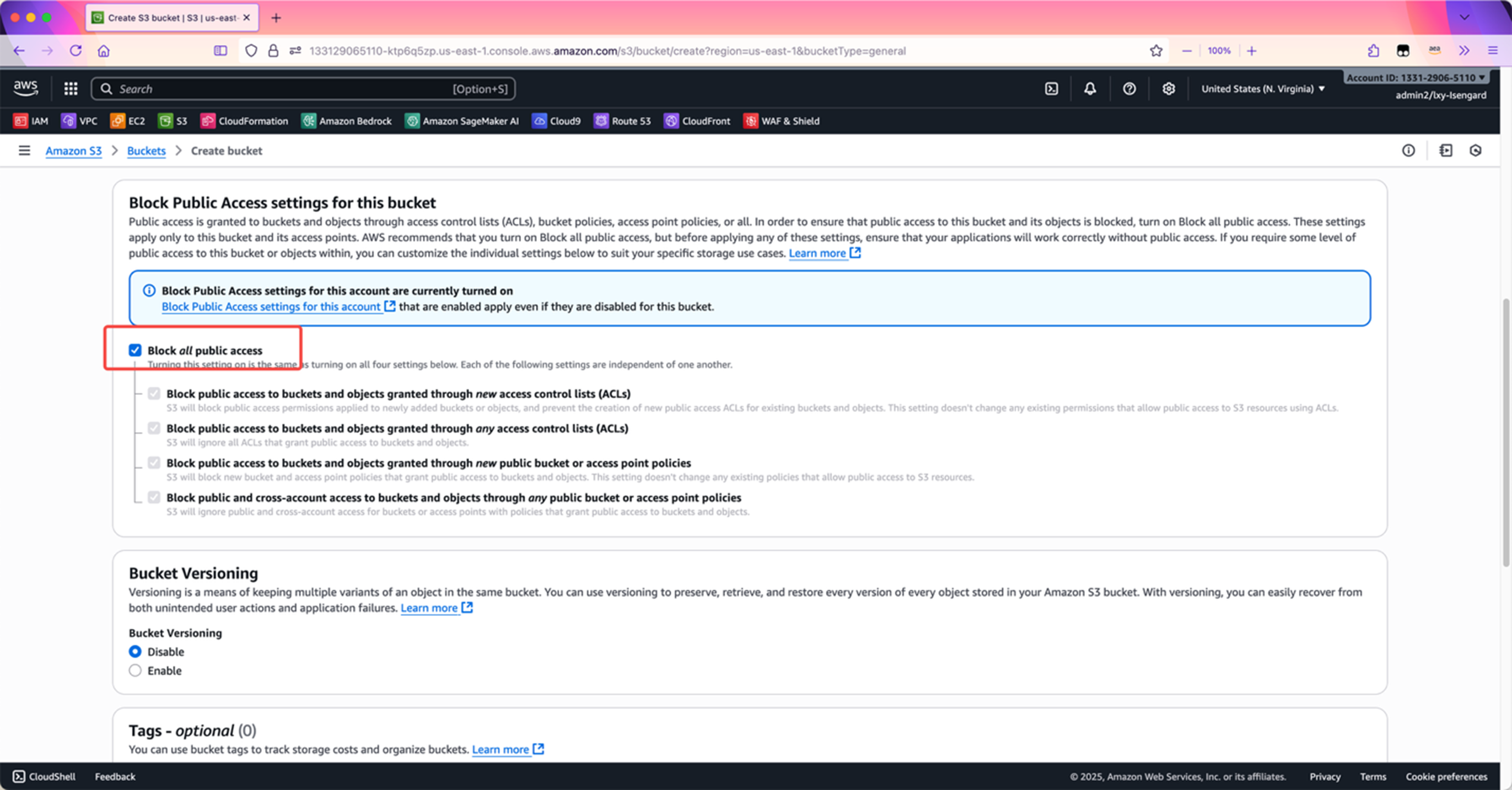
Task: Launch CloudShell from top navigation icon
Action: point(1051,89)
